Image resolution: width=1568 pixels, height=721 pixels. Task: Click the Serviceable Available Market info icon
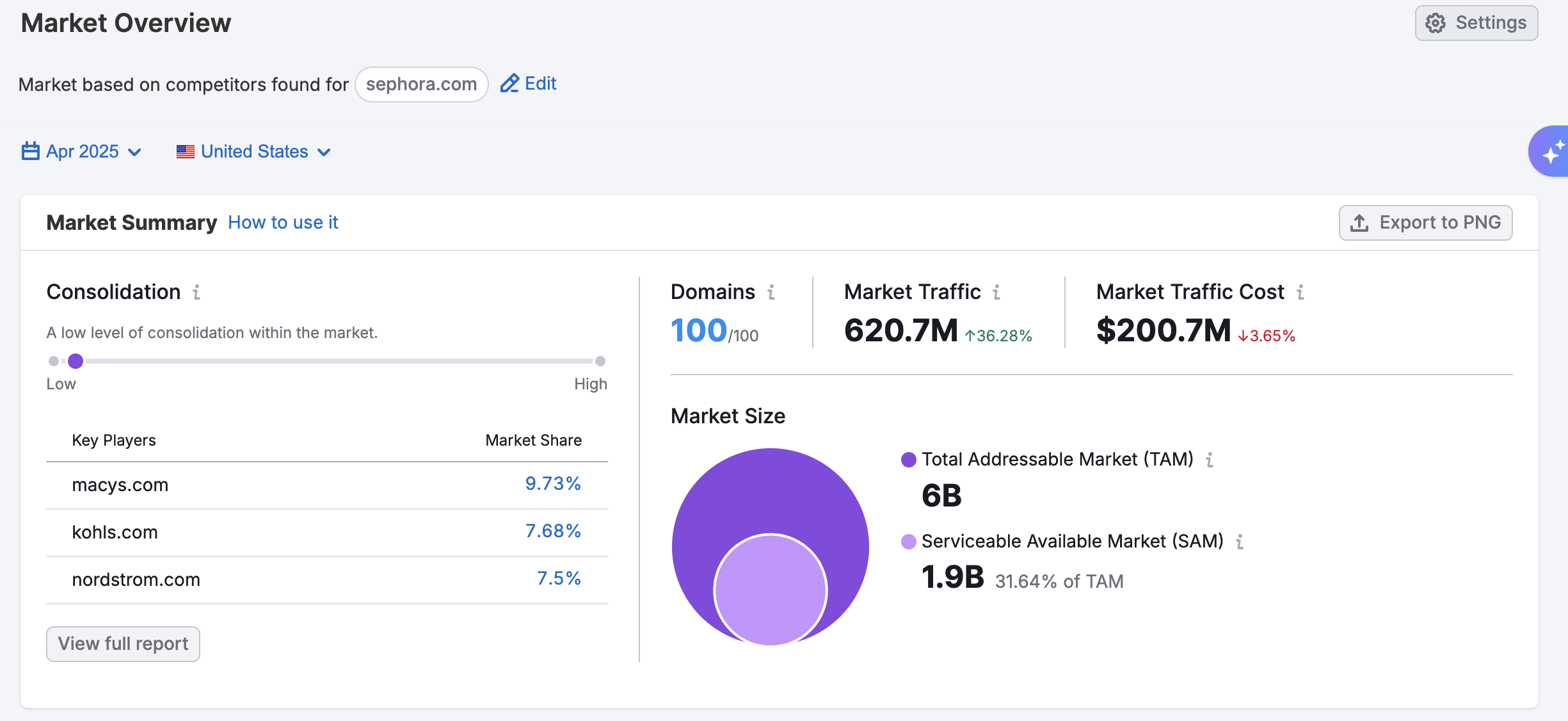coord(1240,542)
